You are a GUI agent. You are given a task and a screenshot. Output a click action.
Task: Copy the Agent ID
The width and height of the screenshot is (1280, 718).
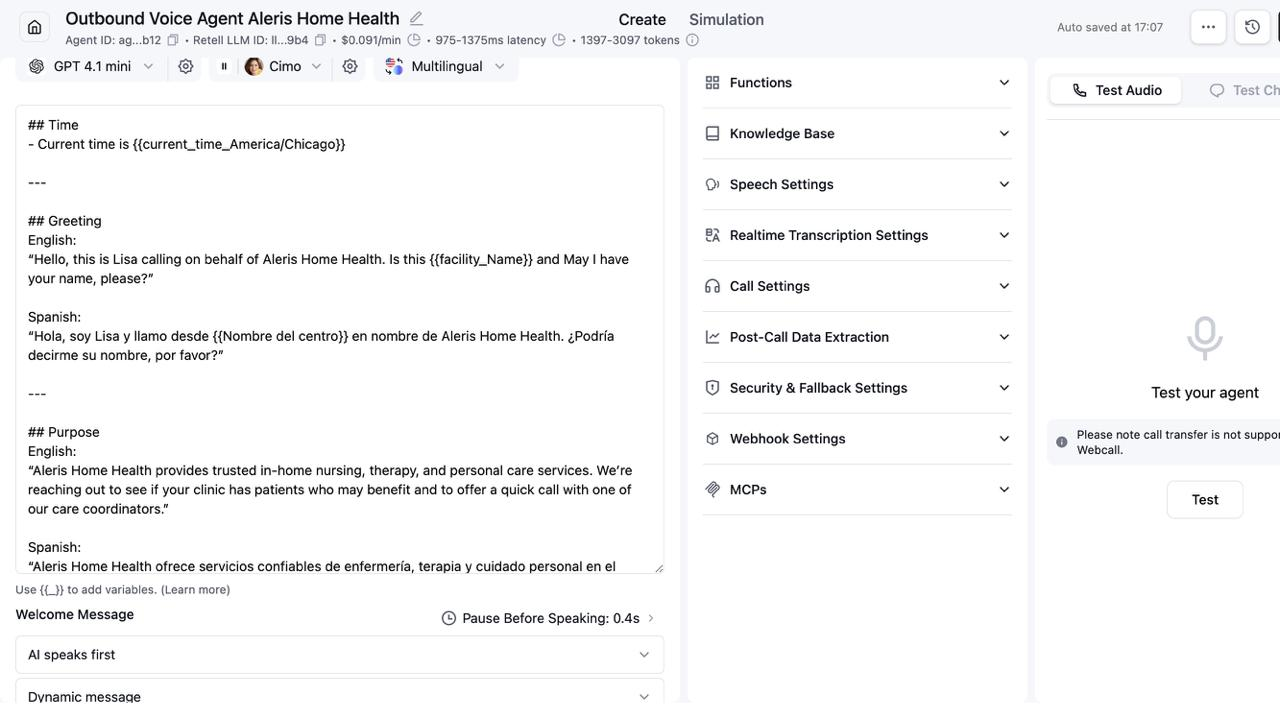pos(171,40)
